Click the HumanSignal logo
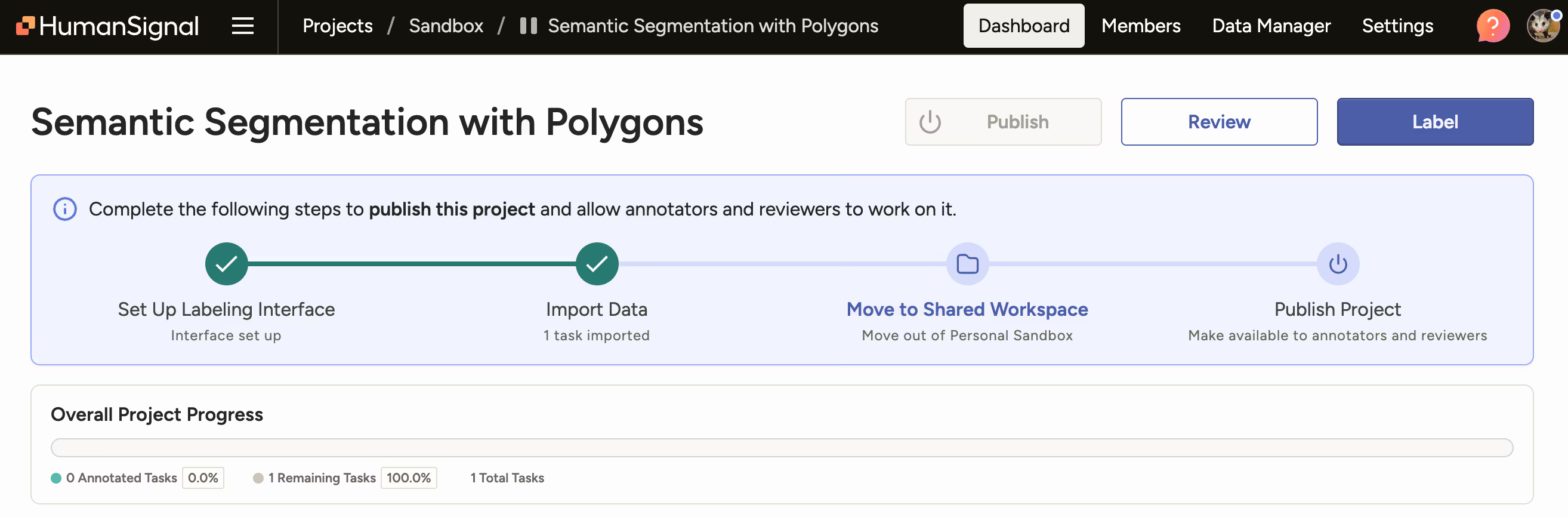 (107, 26)
